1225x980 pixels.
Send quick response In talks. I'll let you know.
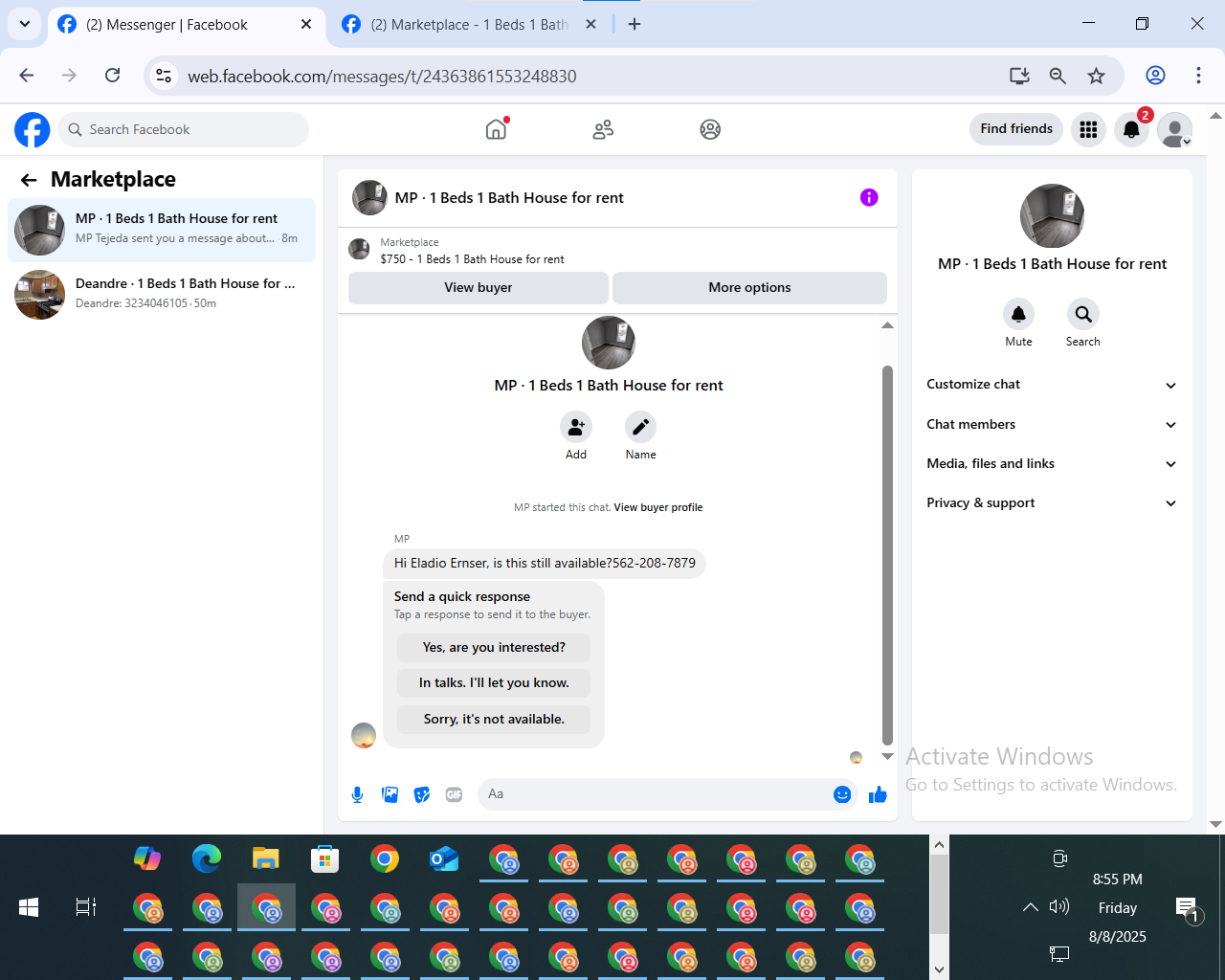pyautogui.click(x=494, y=683)
